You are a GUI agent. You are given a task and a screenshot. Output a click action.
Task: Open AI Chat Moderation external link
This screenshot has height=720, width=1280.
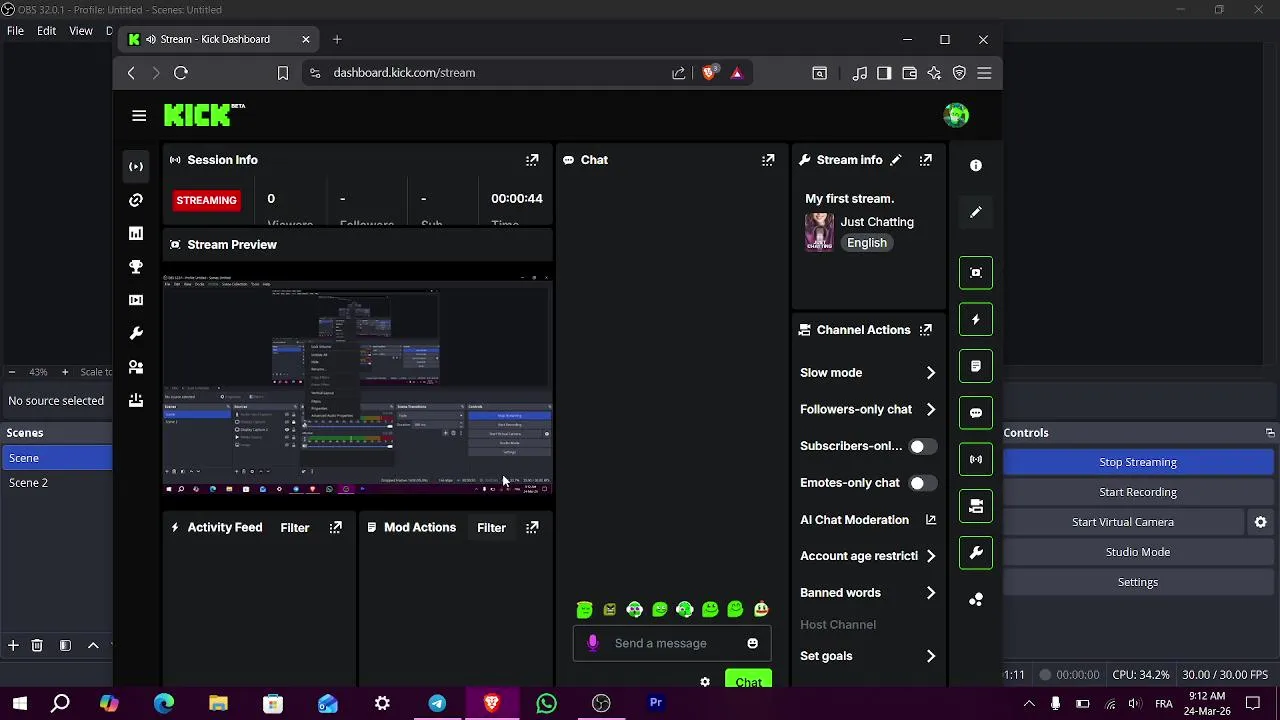(931, 520)
